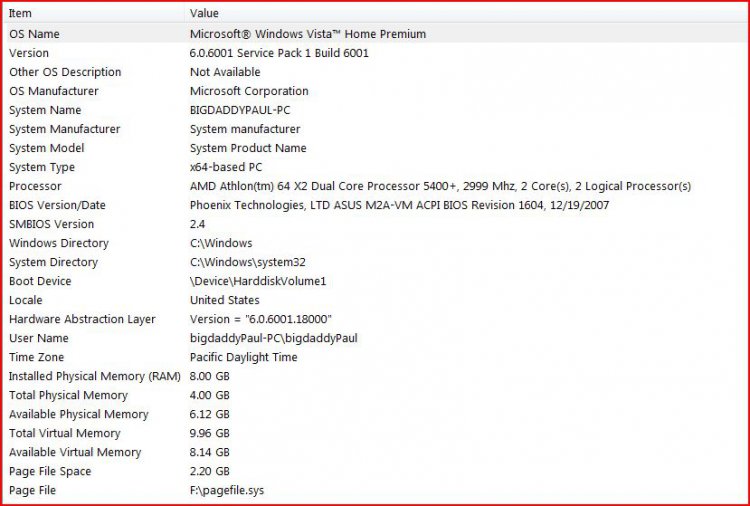This screenshot has height=506, width=750.
Task: Select the Available Virtual Memory row label
Action: [75, 452]
